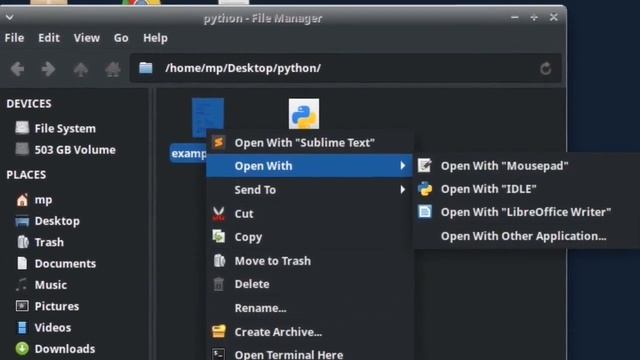Select Copy in the context menu
The width and height of the screenshot is (640, 360).
click(x=310, y=237)
